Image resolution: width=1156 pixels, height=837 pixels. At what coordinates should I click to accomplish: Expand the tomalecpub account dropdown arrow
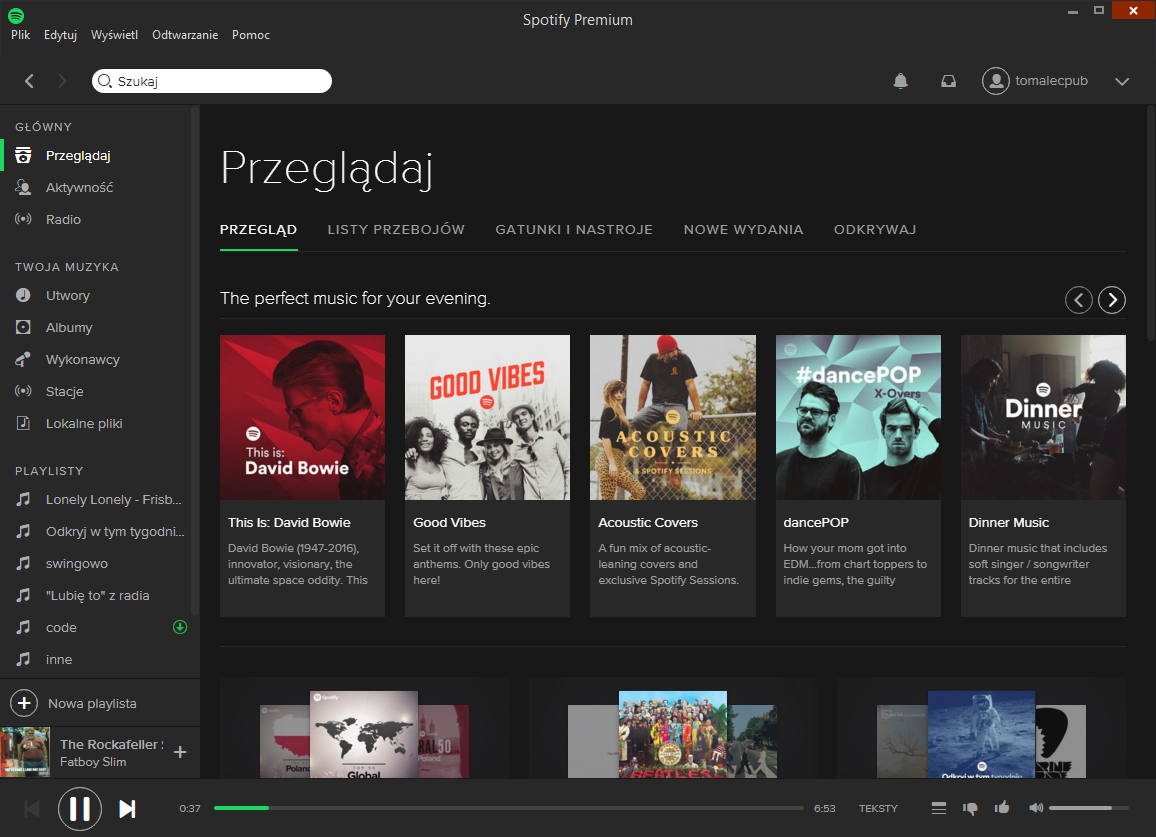[1121, 81]
